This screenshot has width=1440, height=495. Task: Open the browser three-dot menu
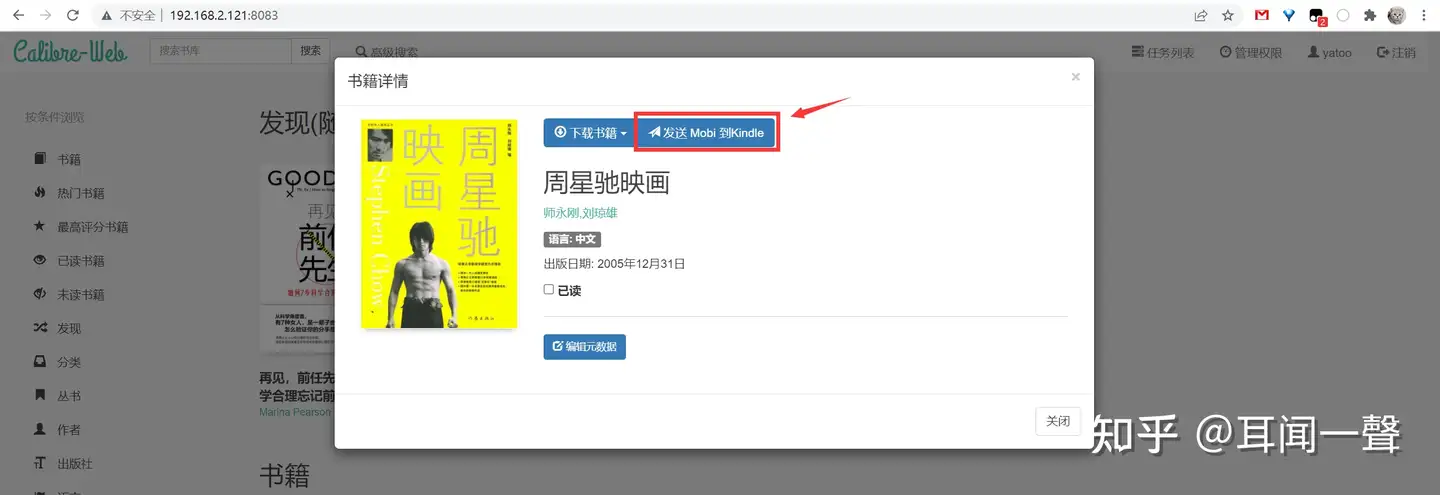(x=1424, y=16)
